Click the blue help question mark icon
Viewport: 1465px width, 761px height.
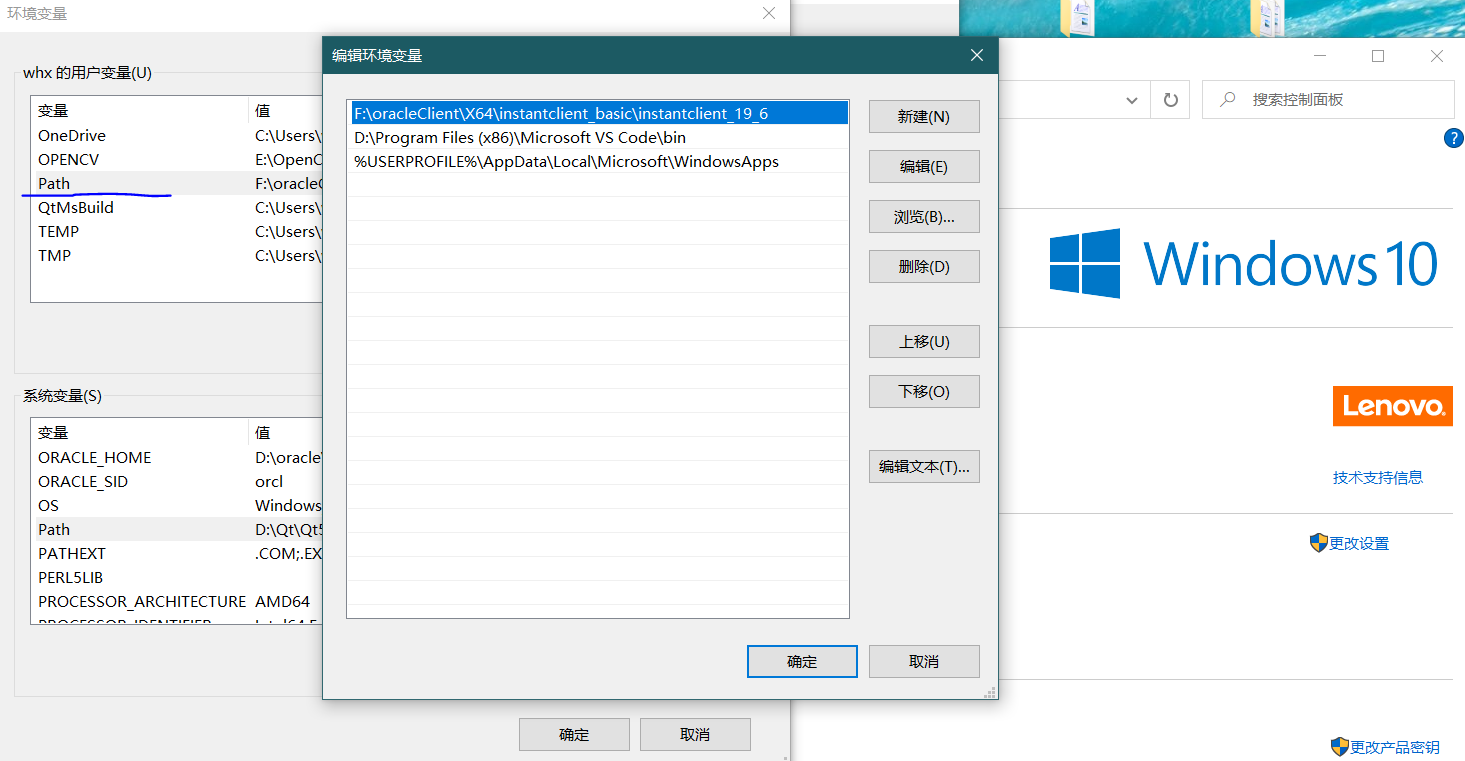pyautogui.click(x=1453, y=138)
